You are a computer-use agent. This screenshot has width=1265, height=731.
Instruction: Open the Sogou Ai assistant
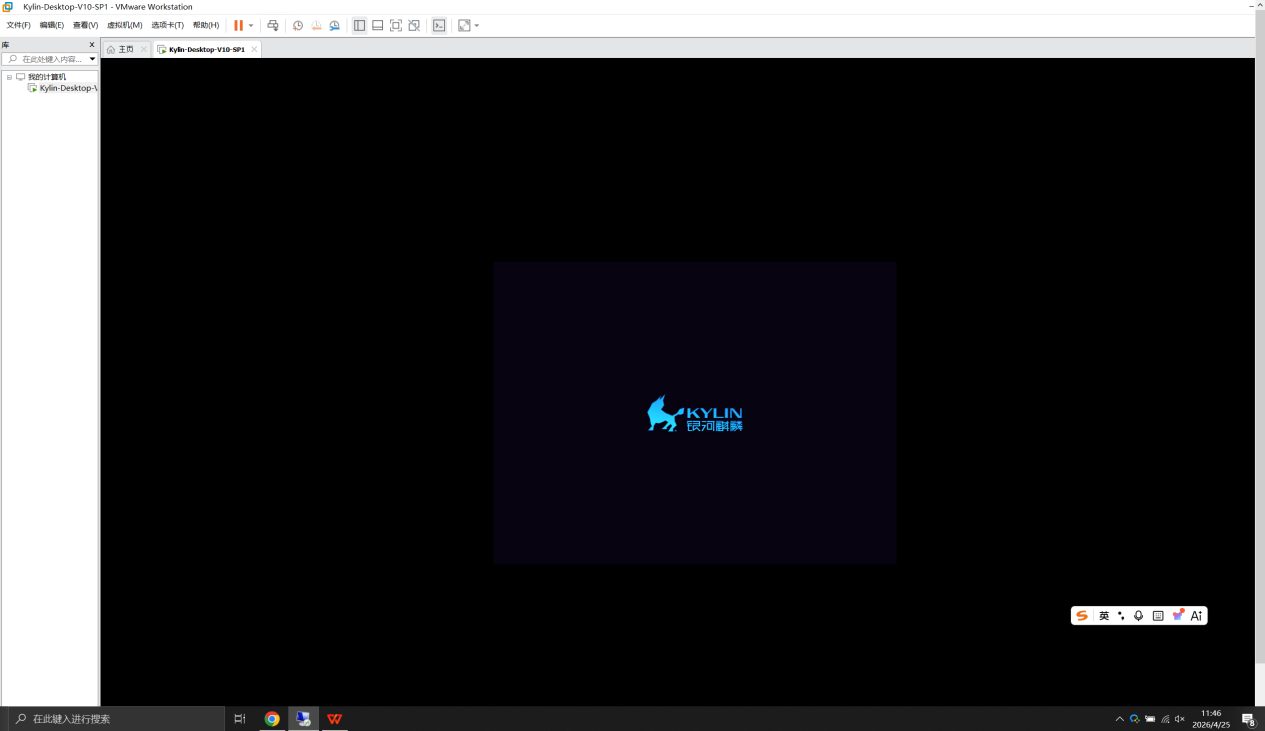1196,616
